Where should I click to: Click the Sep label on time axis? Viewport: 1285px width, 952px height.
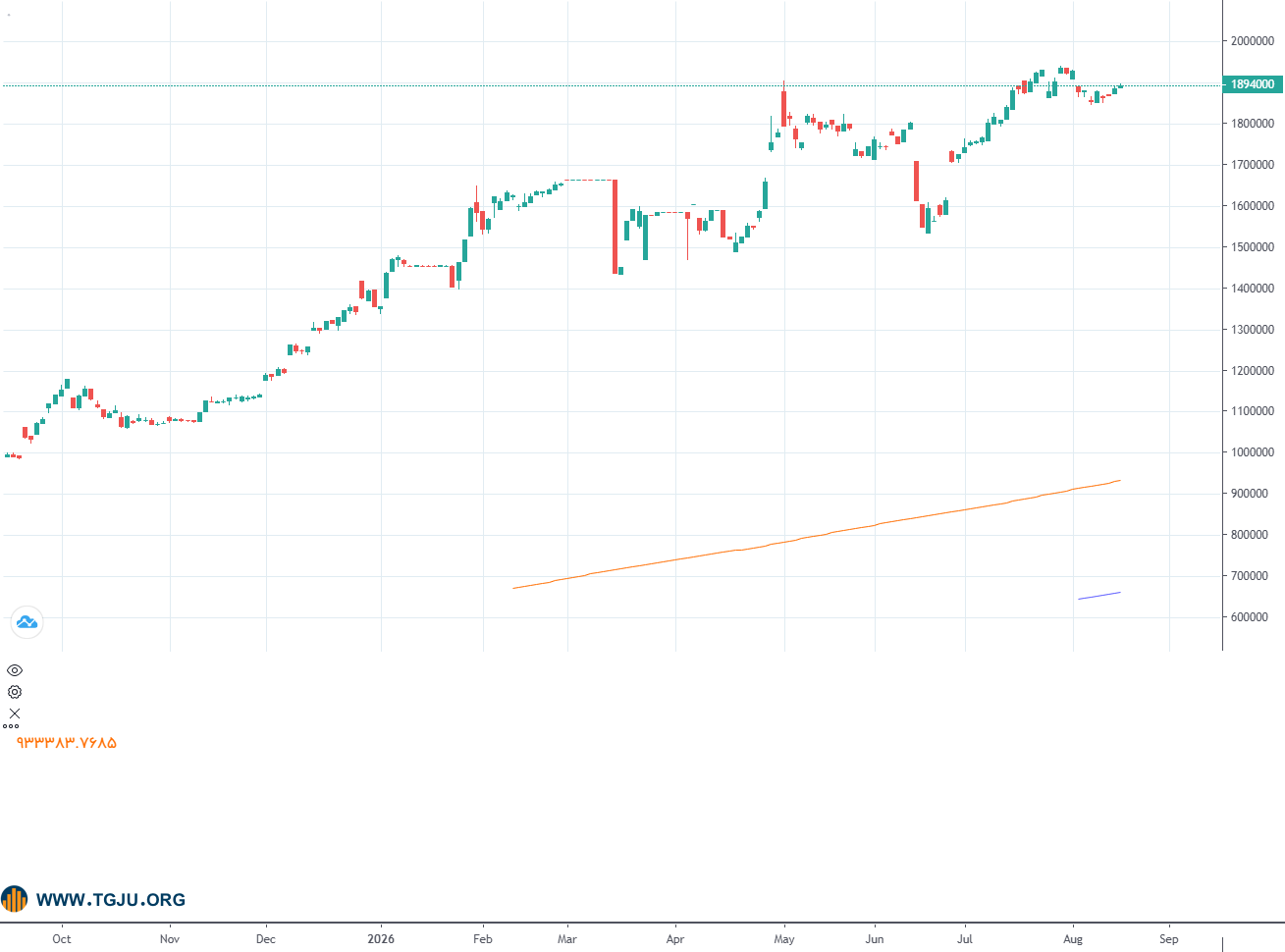(x=1169, y=939)
